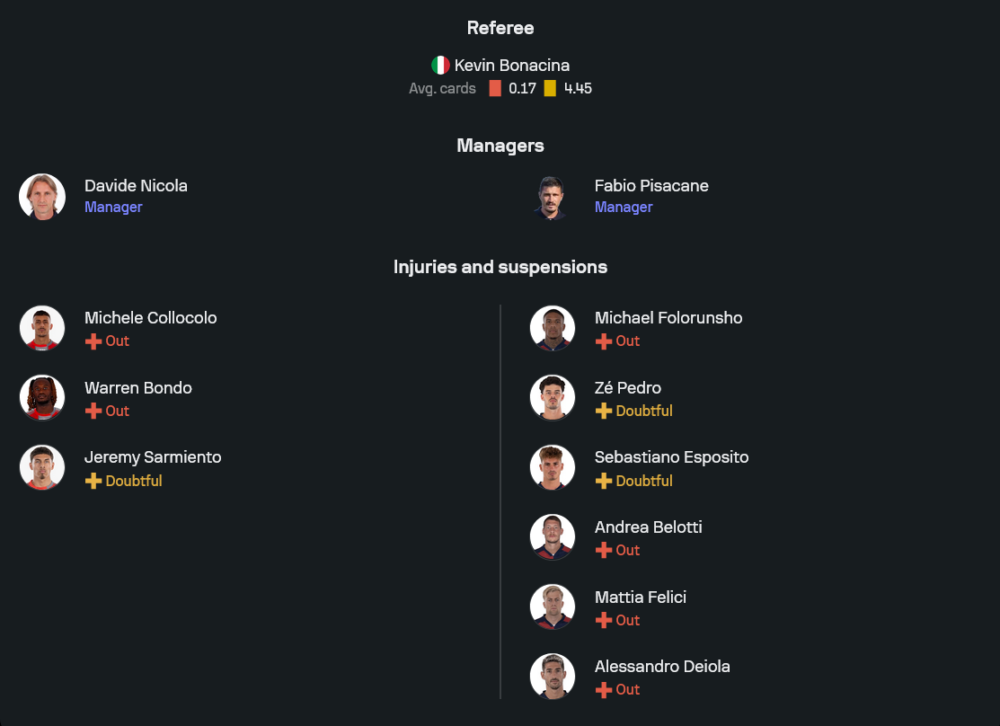The image size is (1000, 726).
Task: Click Warren Bondo's player avatar
Action: 42,398
